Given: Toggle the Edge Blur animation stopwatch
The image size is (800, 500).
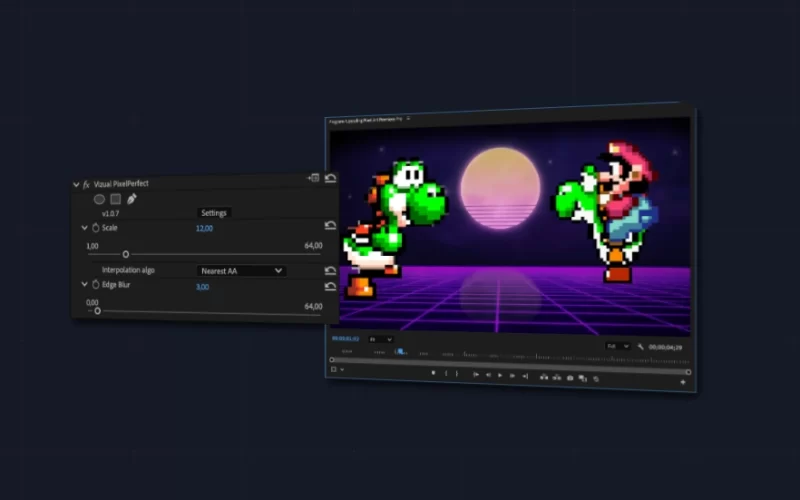Looking at the screenshot, I should [x=95, y=284].
